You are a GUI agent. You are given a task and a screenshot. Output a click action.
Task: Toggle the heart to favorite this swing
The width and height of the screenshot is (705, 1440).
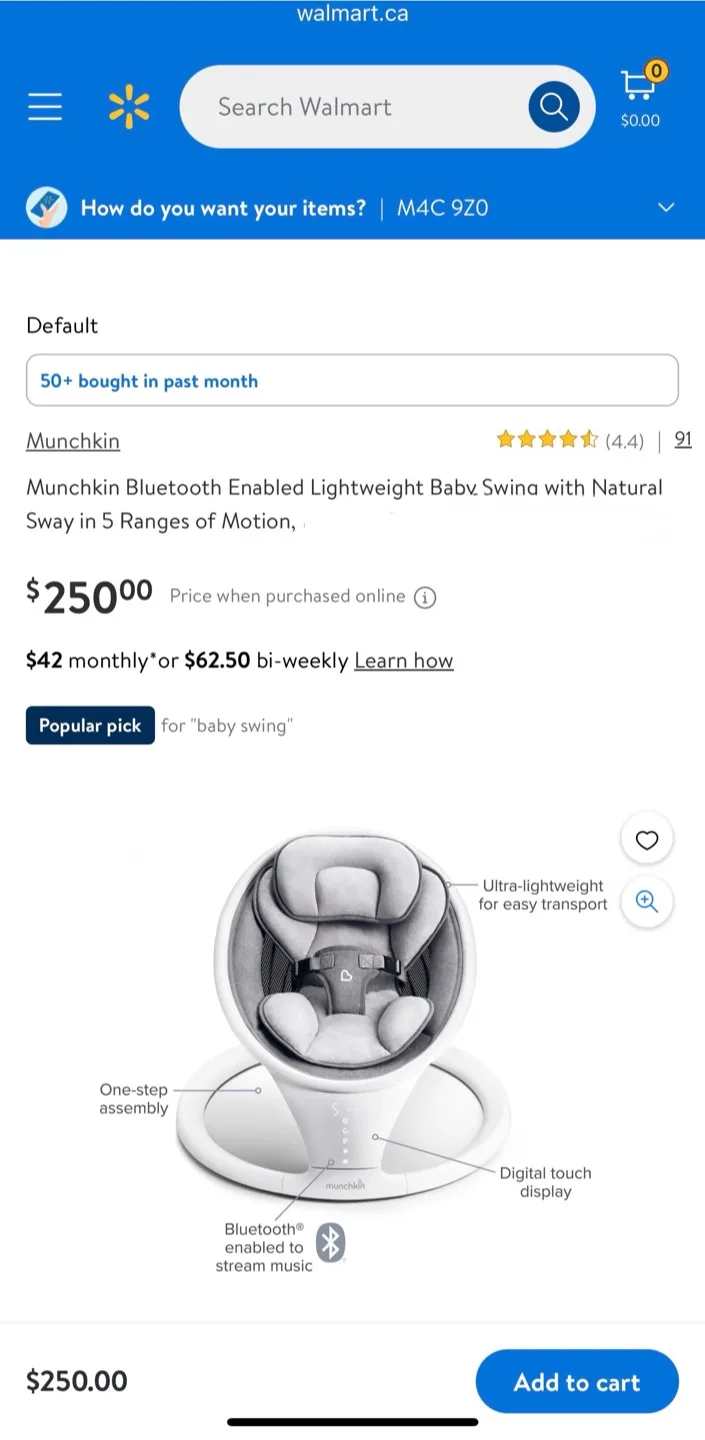tap(646, 838)
